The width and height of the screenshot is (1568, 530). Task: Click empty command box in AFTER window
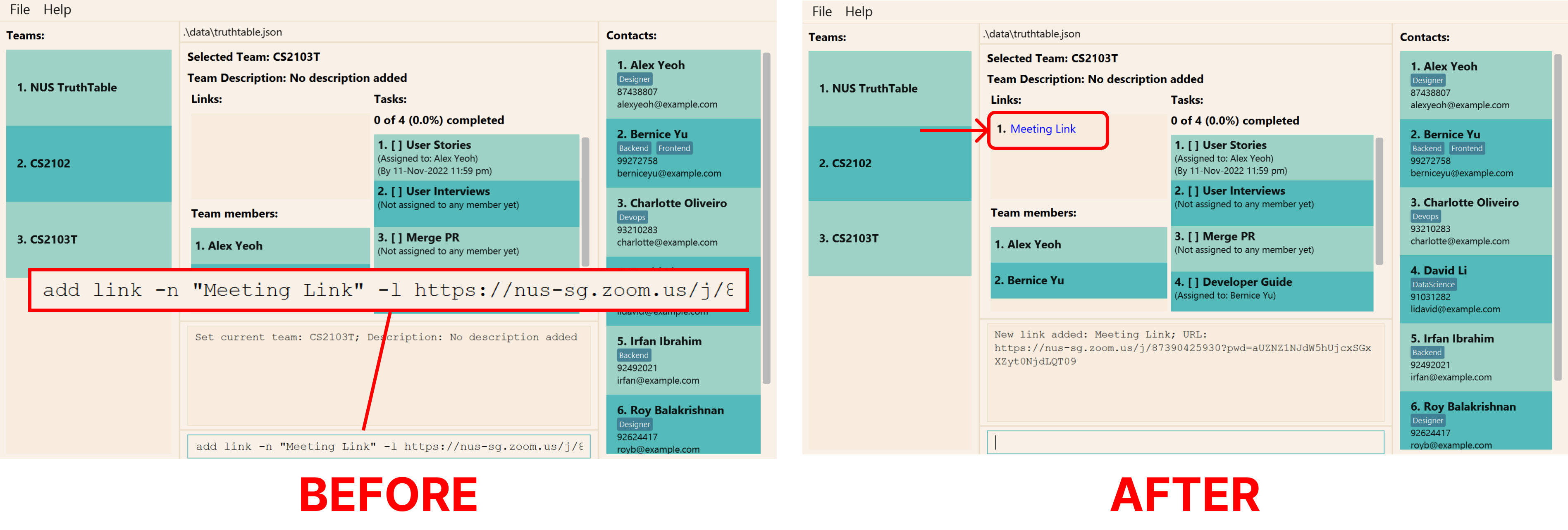click(1185, 442)
